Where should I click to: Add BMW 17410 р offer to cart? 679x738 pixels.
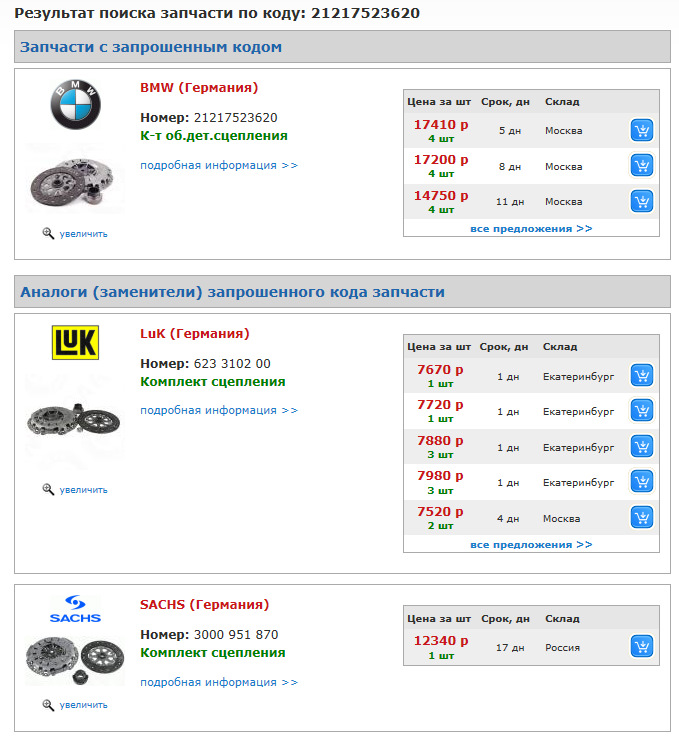pos(642,130)
